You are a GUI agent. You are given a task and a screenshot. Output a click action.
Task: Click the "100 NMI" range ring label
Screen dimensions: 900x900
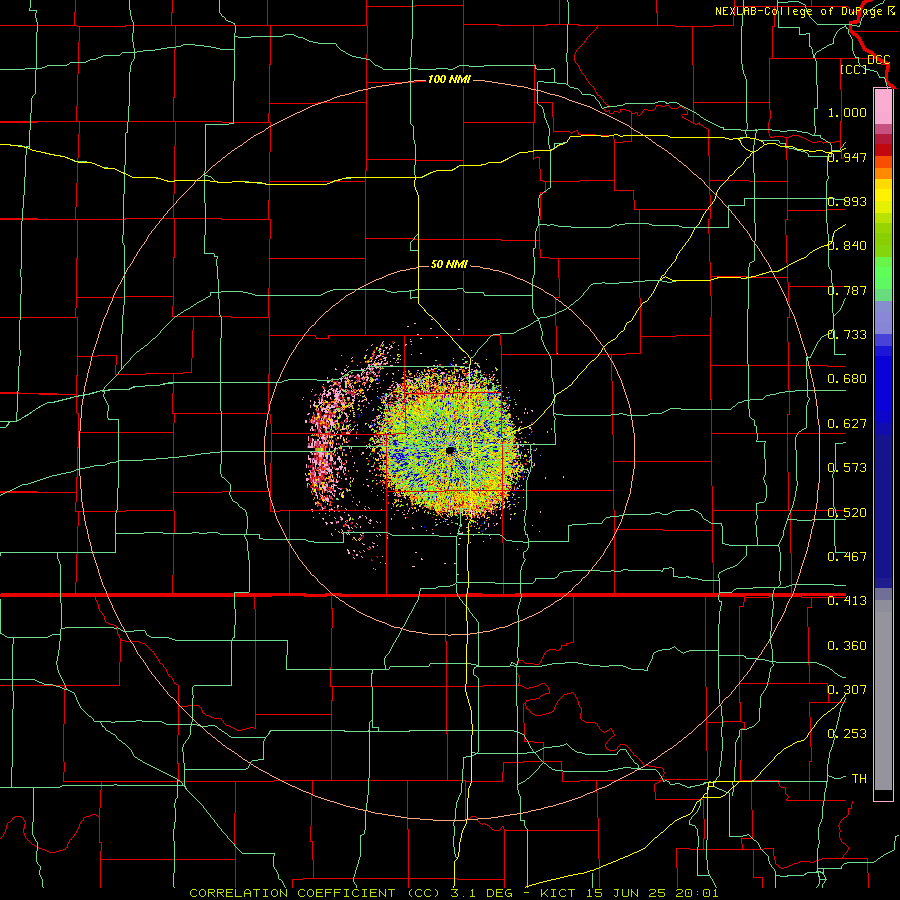pos(449,79)
